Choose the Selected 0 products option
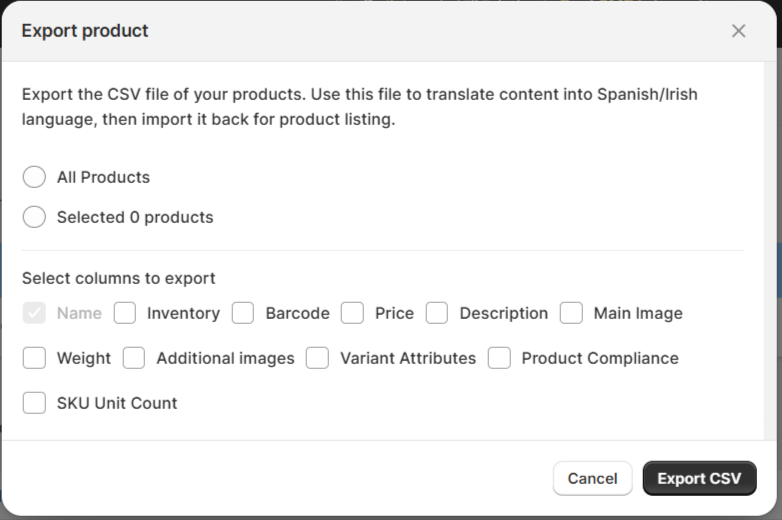Viewport: 782px width, 520px height. tap(34, 217)
